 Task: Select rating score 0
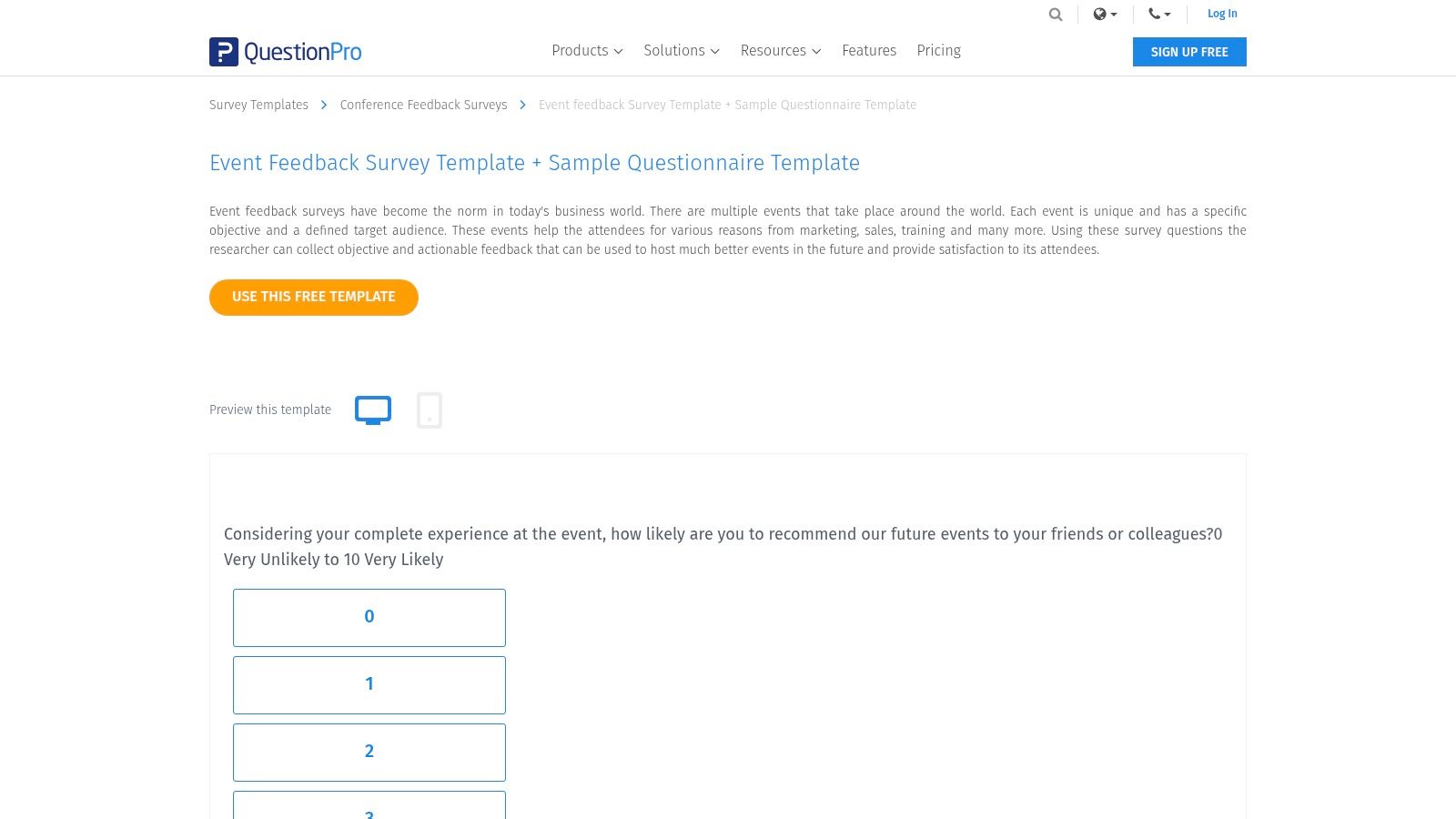pyautogui.click(x=369, y=617)
